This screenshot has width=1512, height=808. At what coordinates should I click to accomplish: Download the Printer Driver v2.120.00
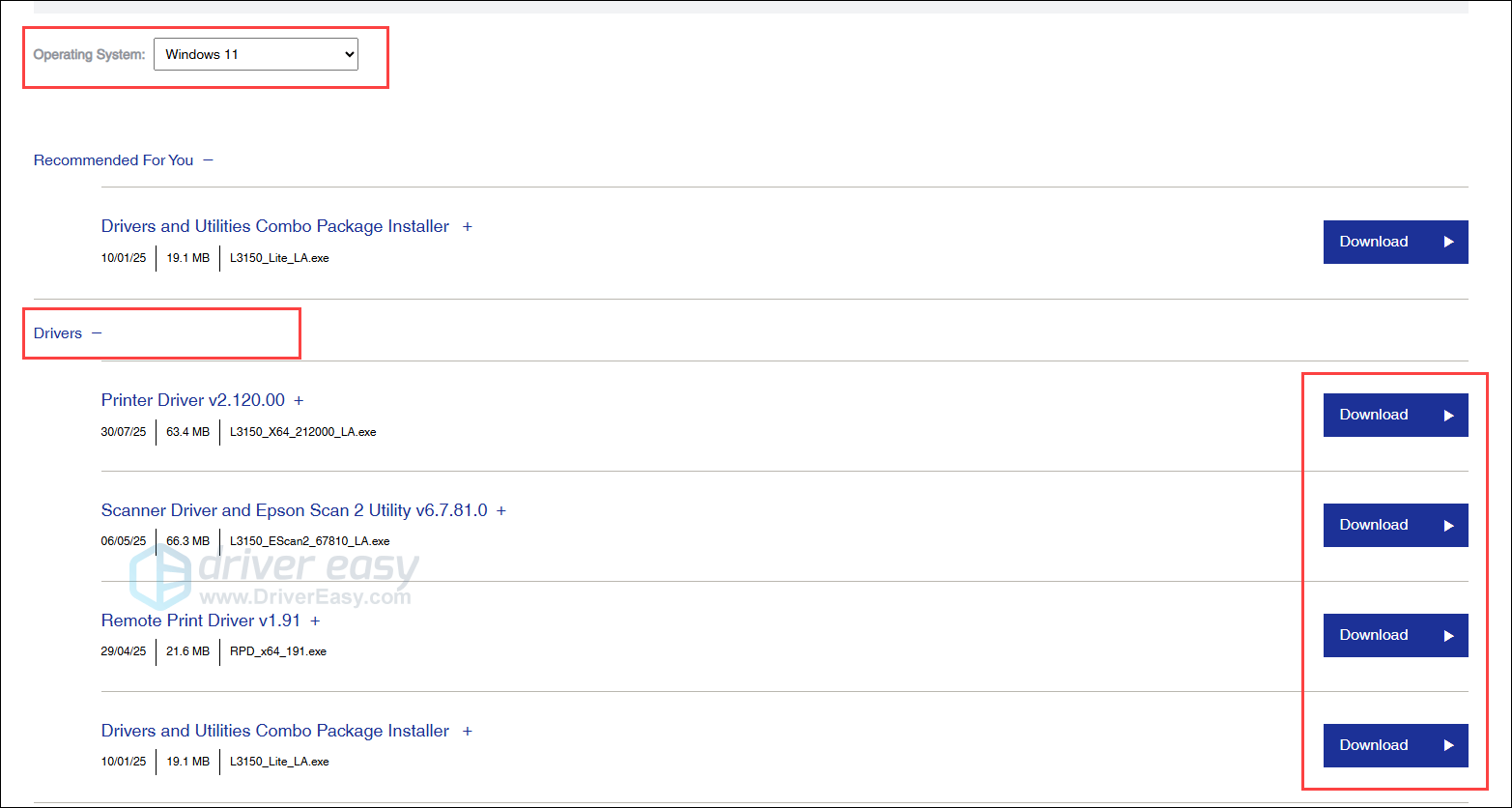coord(1394,415)
